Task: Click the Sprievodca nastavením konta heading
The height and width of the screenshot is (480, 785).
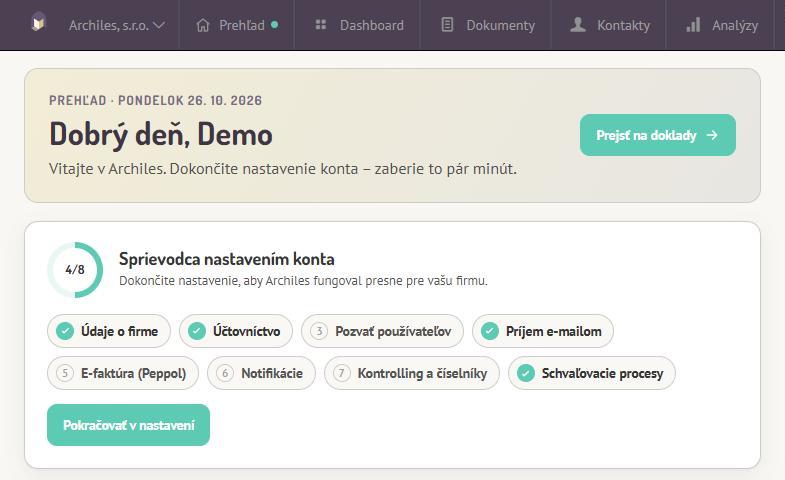Action: (227, 259)
